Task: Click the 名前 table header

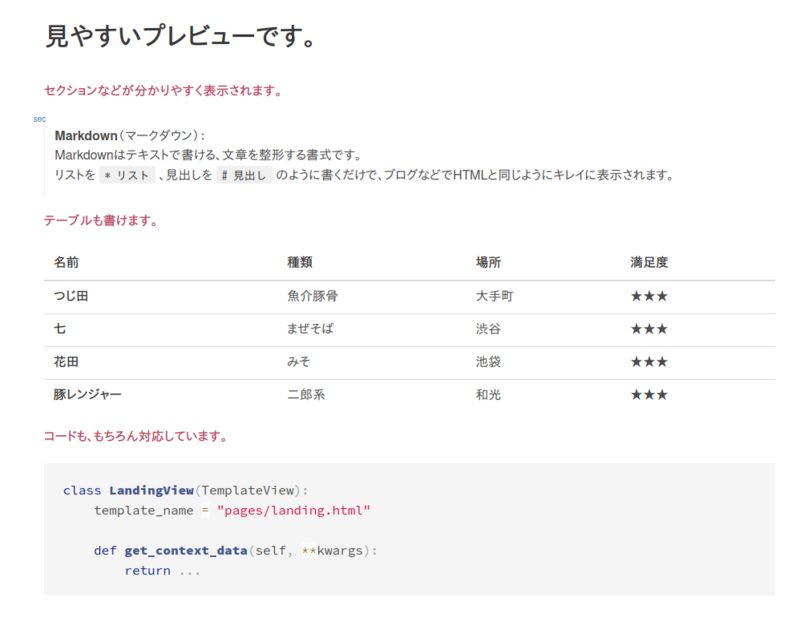Action: (65, 262)
